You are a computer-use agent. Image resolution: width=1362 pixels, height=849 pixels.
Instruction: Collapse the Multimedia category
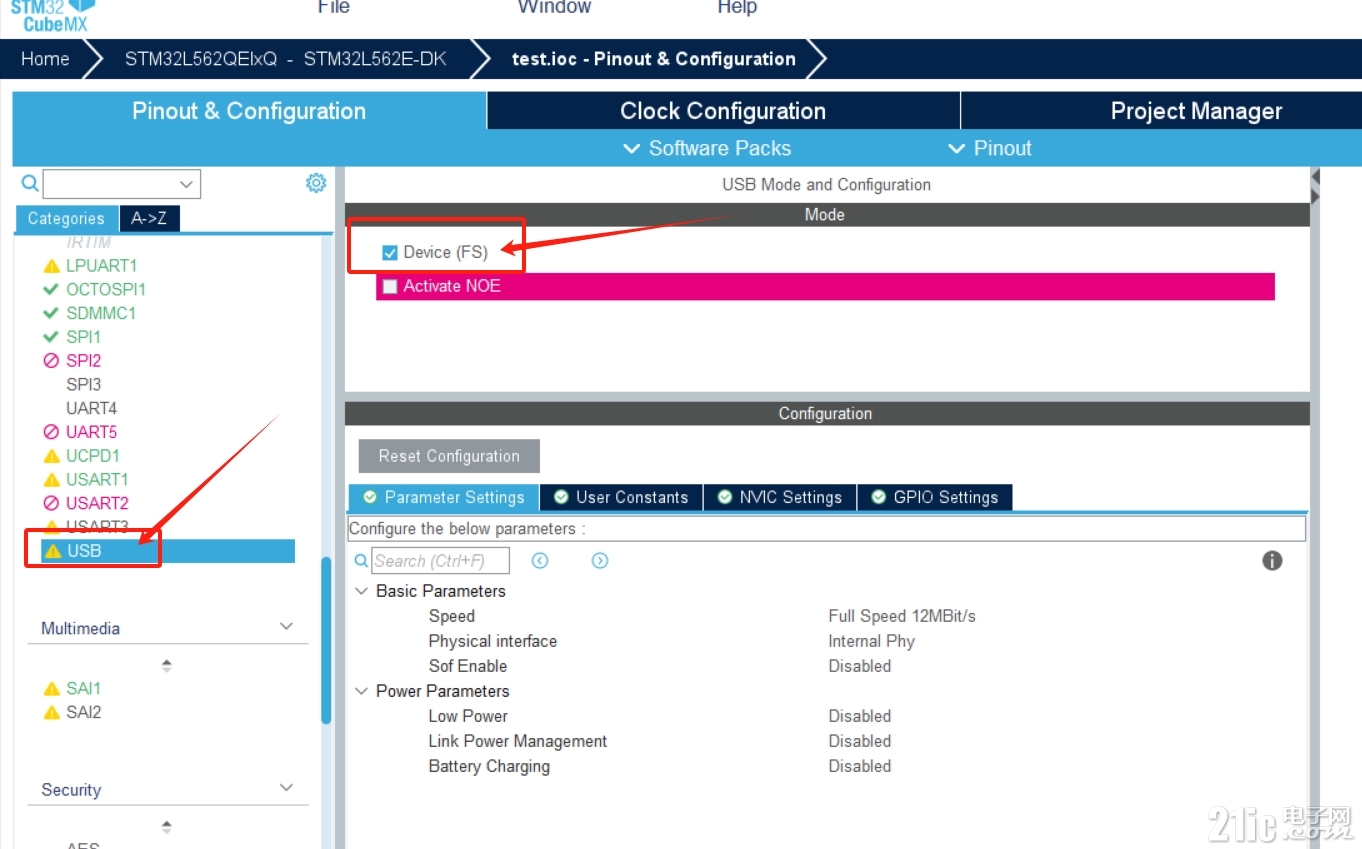pyautogui.click(x=287, y=627)
